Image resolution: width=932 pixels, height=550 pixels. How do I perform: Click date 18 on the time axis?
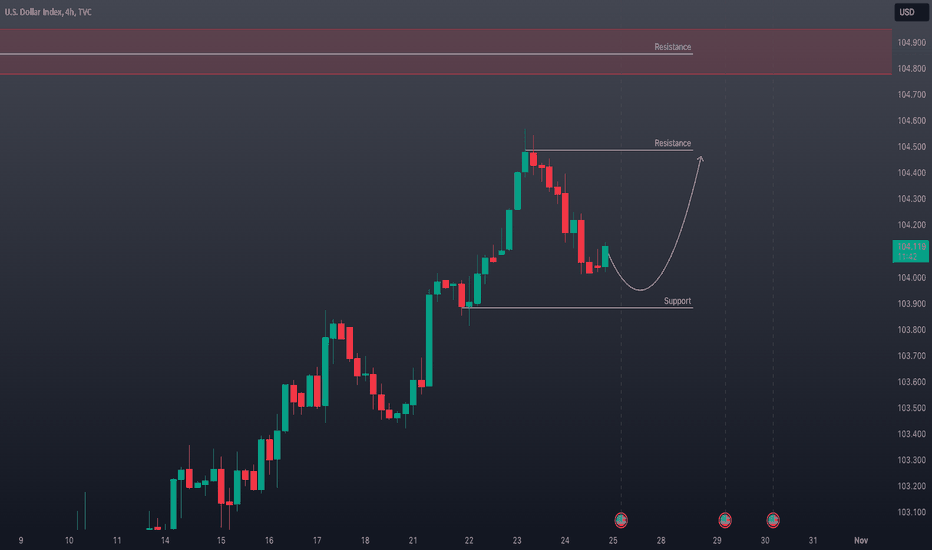click(365, 540)
